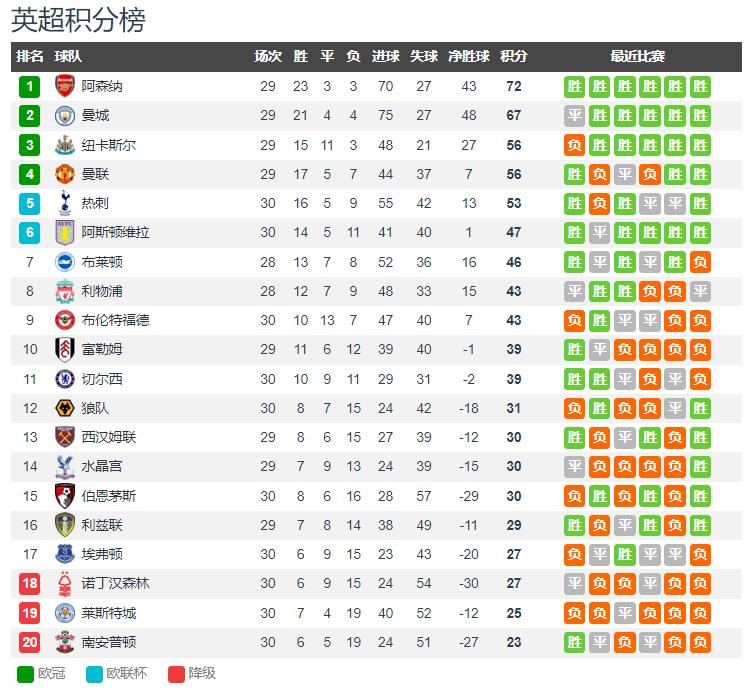750x695 pixels.
Task: Click Everton's blue crest icon
Action: (65, 554)
